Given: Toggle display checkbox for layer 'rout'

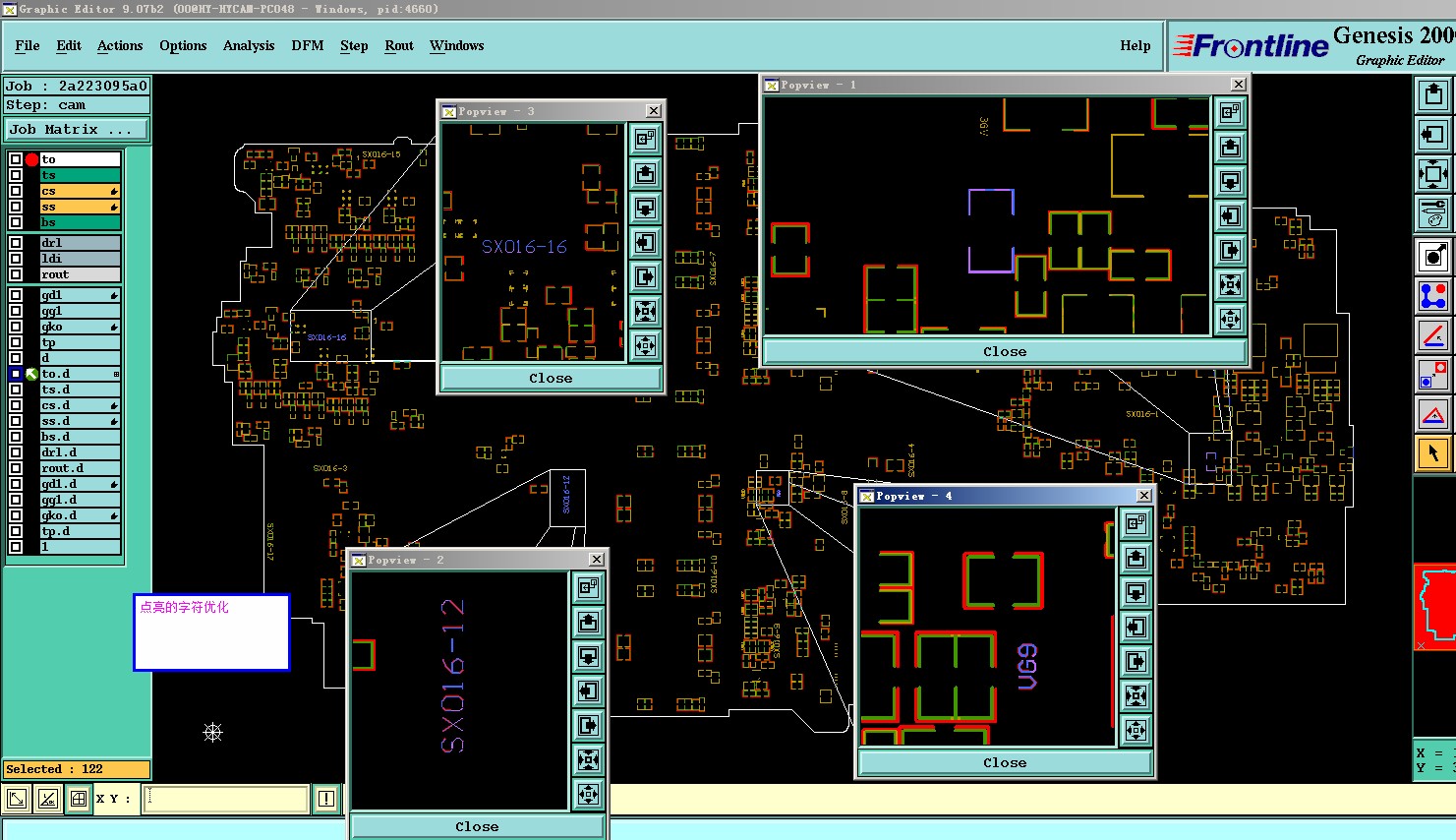Looking at the screenshot, I should pos(16,274).
